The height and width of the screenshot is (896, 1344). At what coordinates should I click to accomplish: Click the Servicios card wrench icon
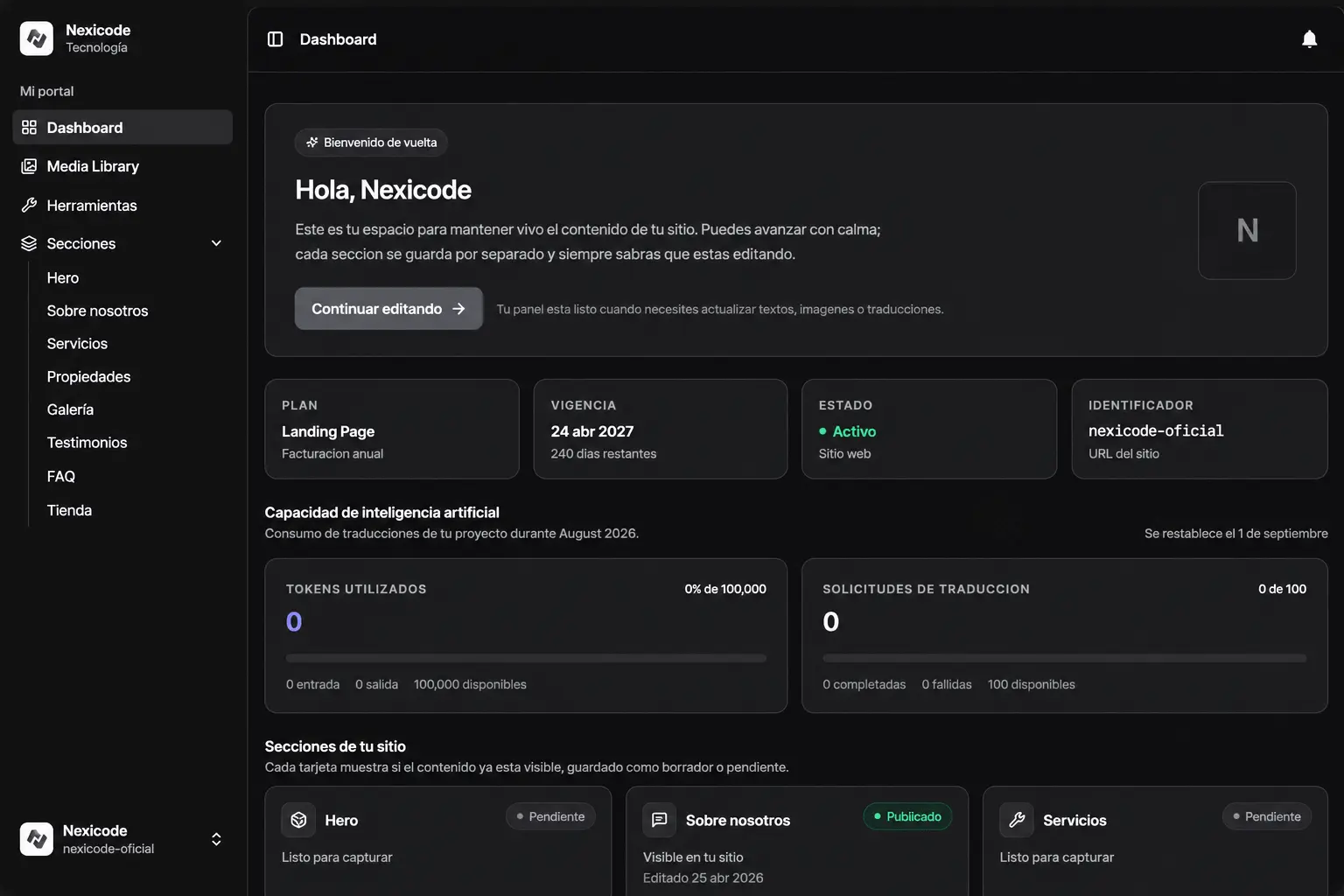click(1017, 820)
